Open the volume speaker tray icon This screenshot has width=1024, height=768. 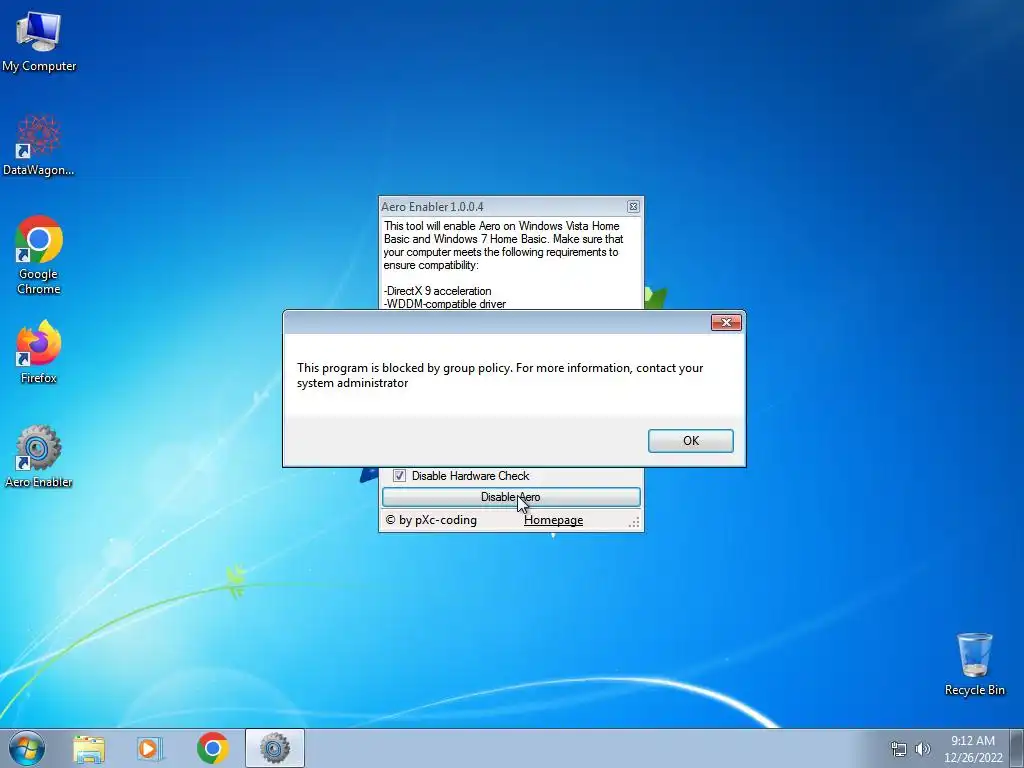pos(922,749)
